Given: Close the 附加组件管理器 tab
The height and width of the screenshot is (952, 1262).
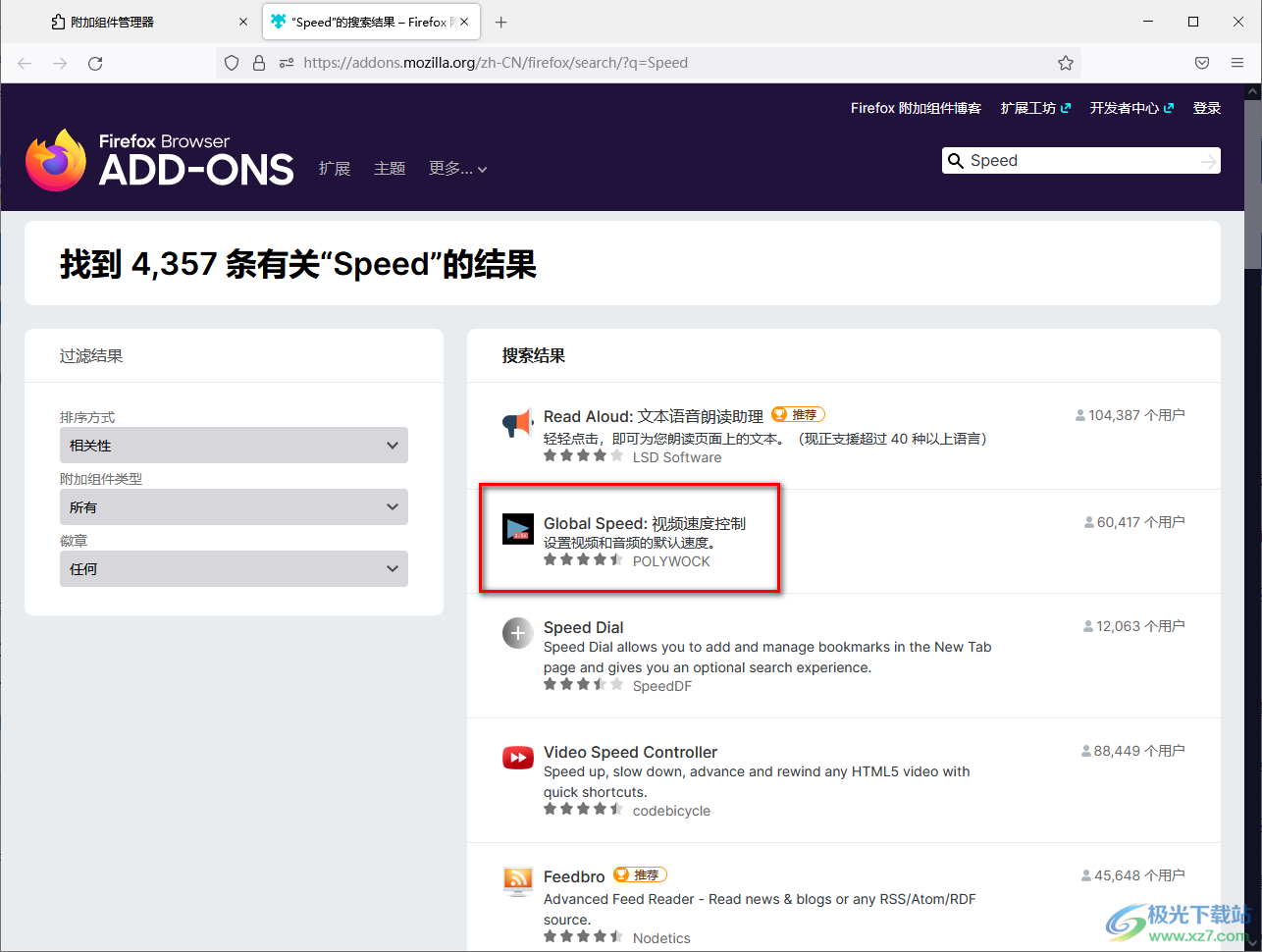Looking at the screenshot, I should click(243, 22).
